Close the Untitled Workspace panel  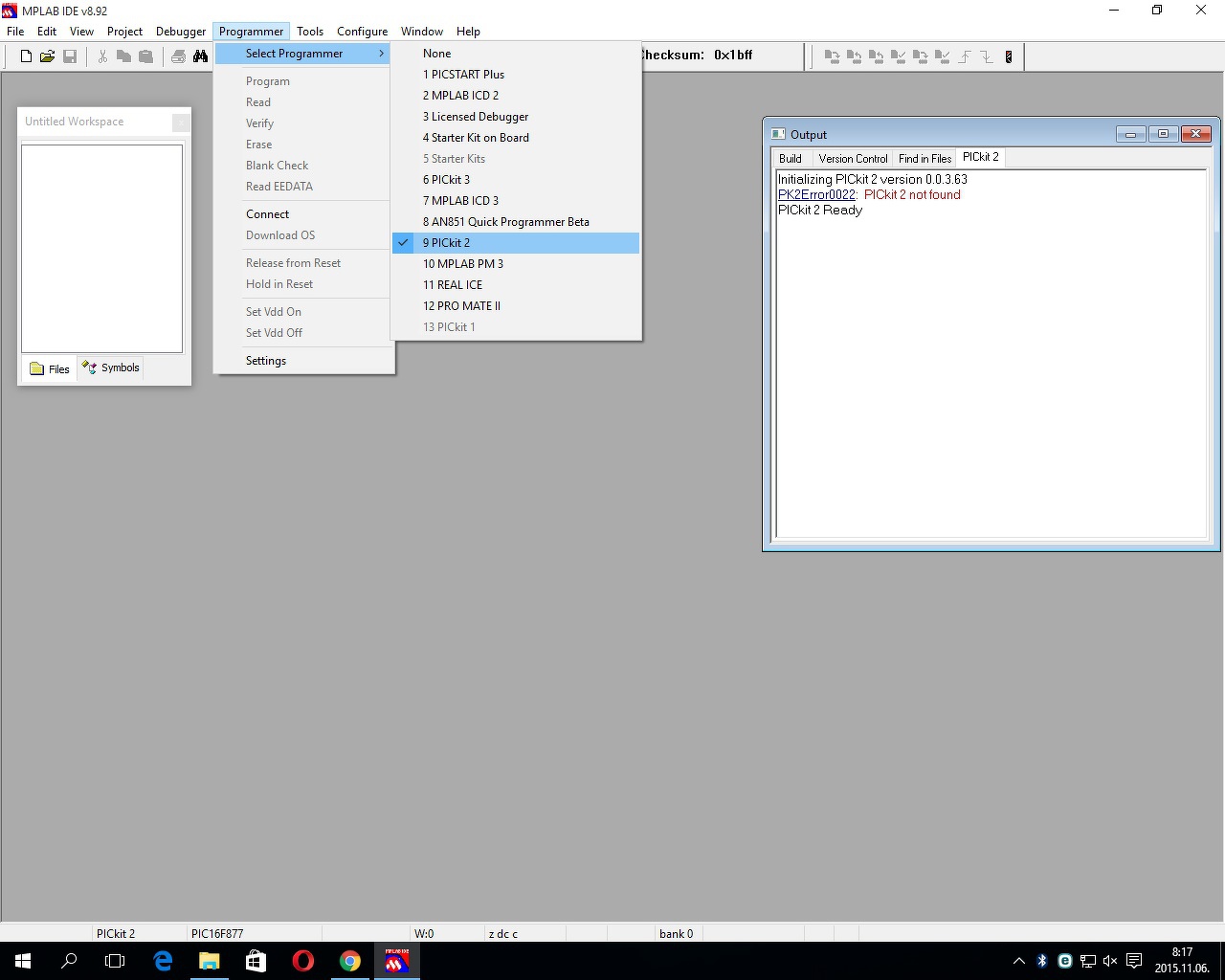pyautogui.click(x=180, y=122)
